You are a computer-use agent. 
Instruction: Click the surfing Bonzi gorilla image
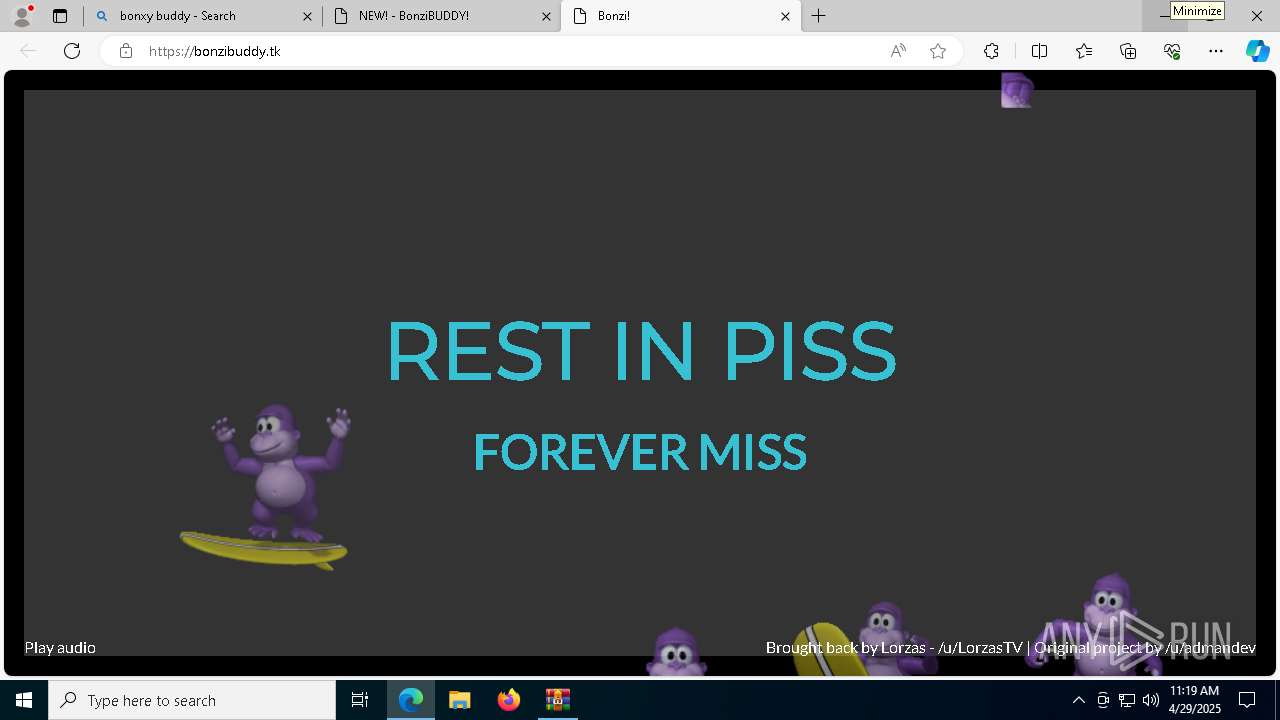pyautogui.click(x=268, y=487)
